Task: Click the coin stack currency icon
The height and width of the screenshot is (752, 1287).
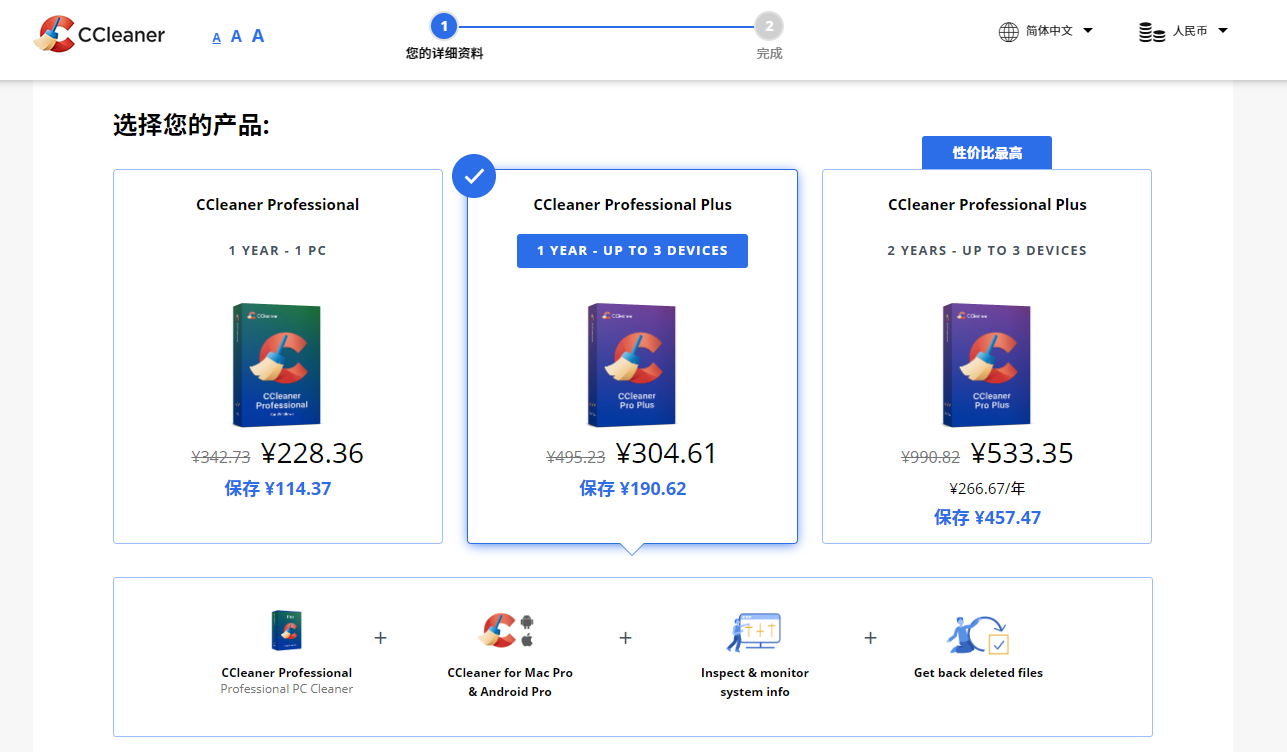Action: coord(1152,32)
